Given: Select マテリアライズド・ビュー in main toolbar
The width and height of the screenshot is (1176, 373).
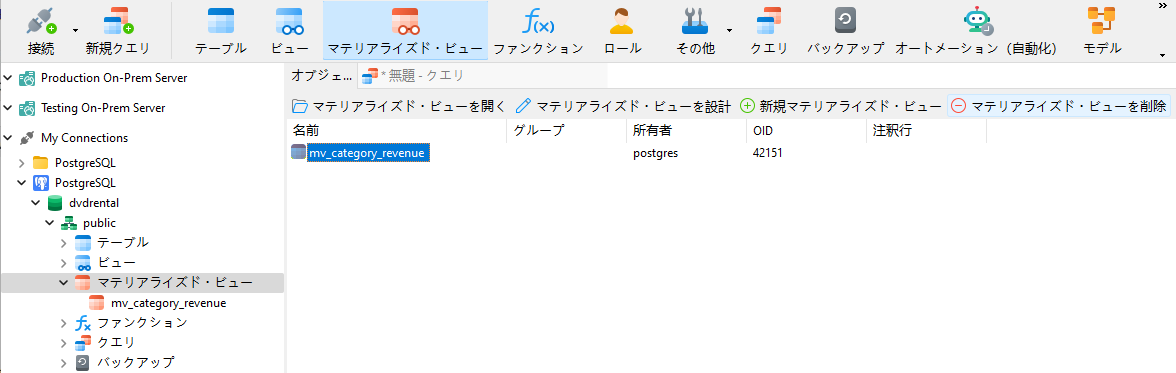Looking at the screenshot, I should (405, 30).
